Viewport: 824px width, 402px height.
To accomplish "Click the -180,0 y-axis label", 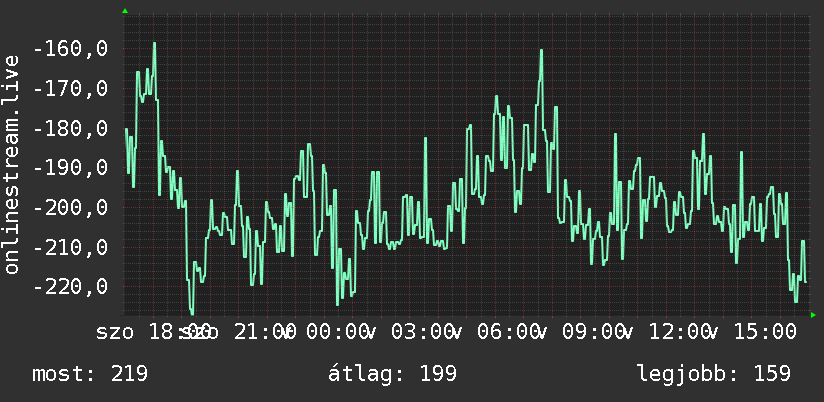I will pos(70,128).
